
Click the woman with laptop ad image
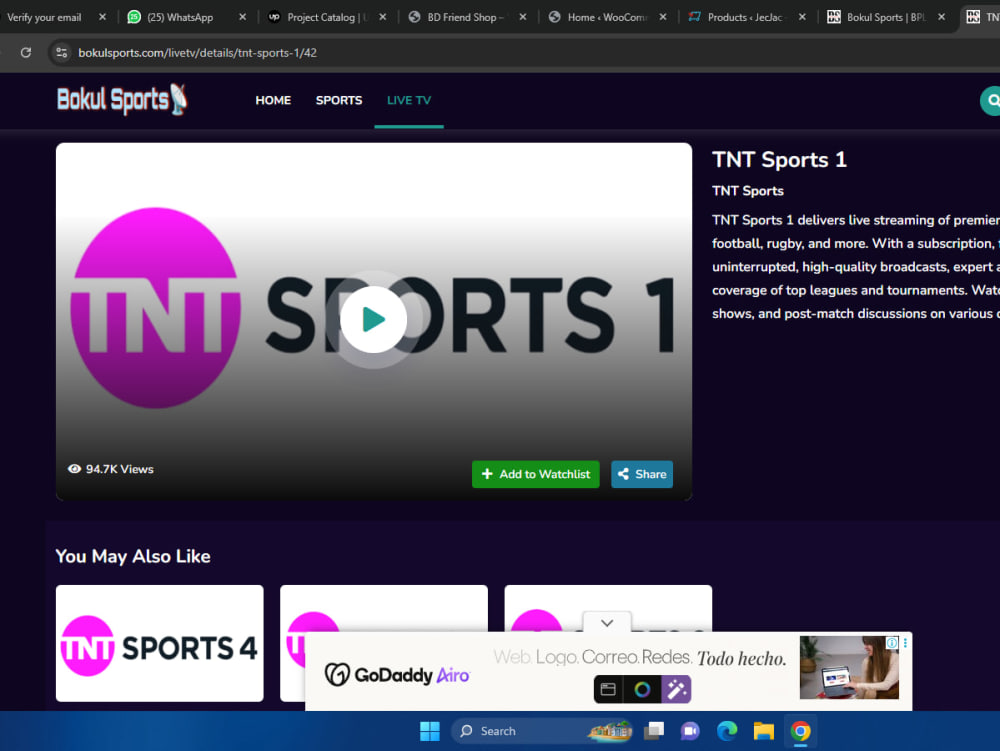pos(849,667)
